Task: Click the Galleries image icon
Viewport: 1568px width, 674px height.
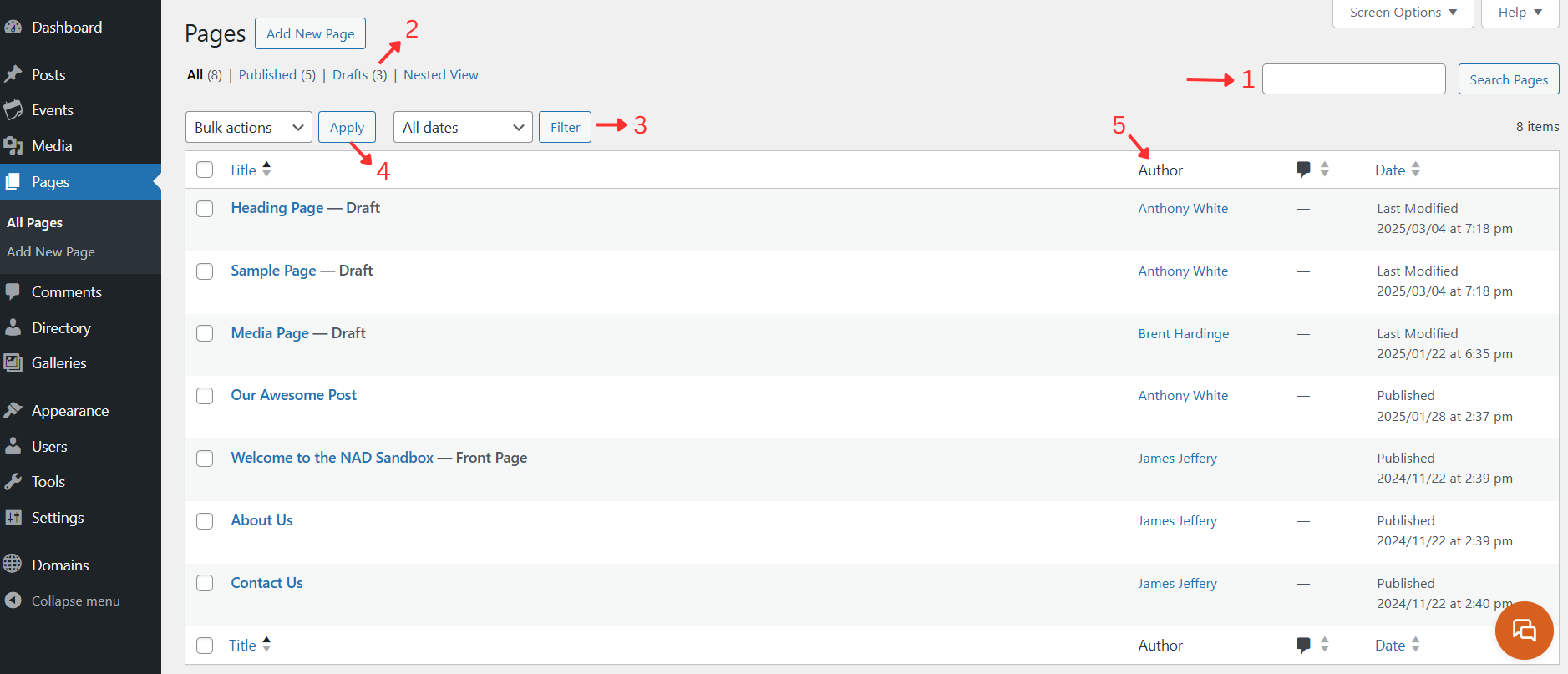Action: pos(13,362)
